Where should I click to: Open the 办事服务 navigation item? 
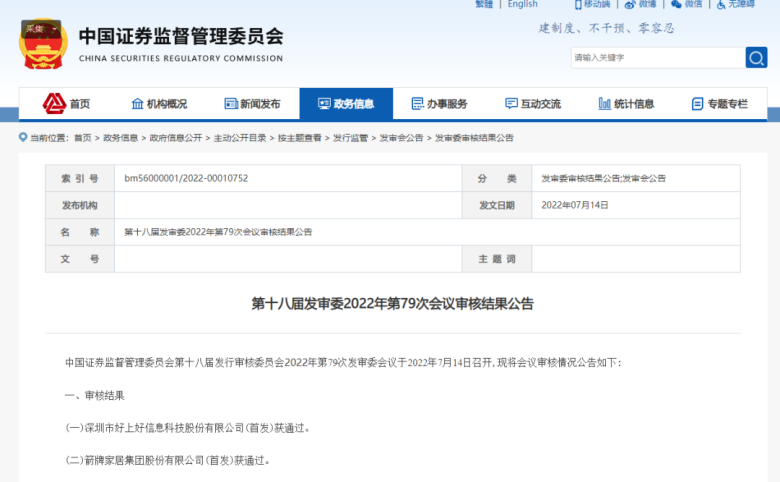(x=439, y=104)
